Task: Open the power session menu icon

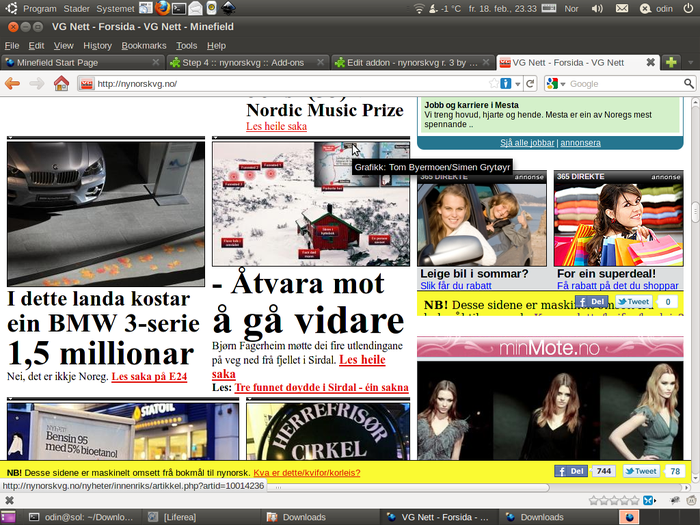Action: [688, 8]
